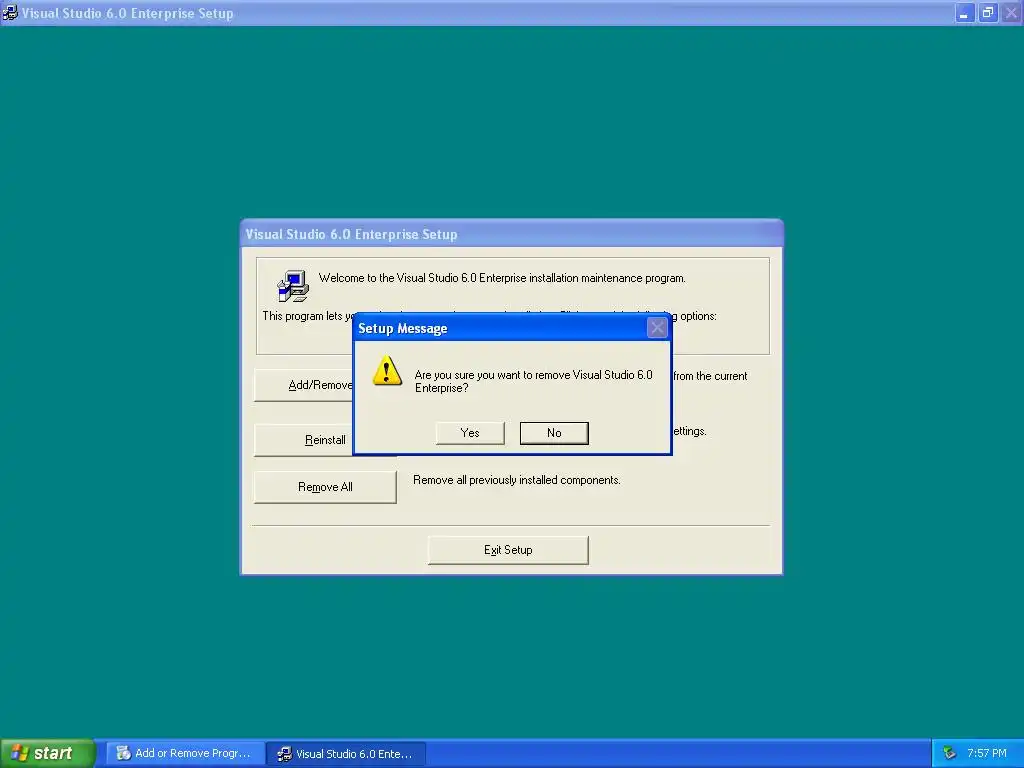Switch to Add or Remove Programs taskbar item
The image size is (1024, 768).
[185, 754]
